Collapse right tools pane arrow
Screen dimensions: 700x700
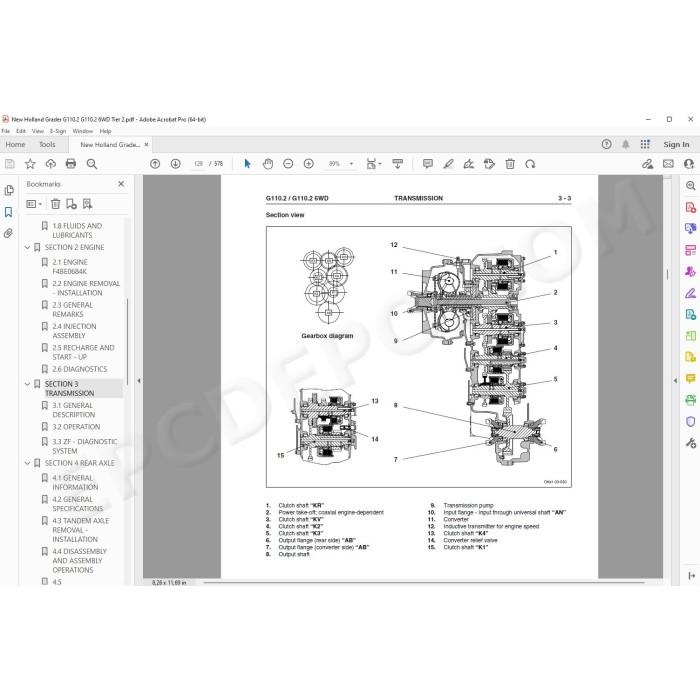[x=675, y=381]
